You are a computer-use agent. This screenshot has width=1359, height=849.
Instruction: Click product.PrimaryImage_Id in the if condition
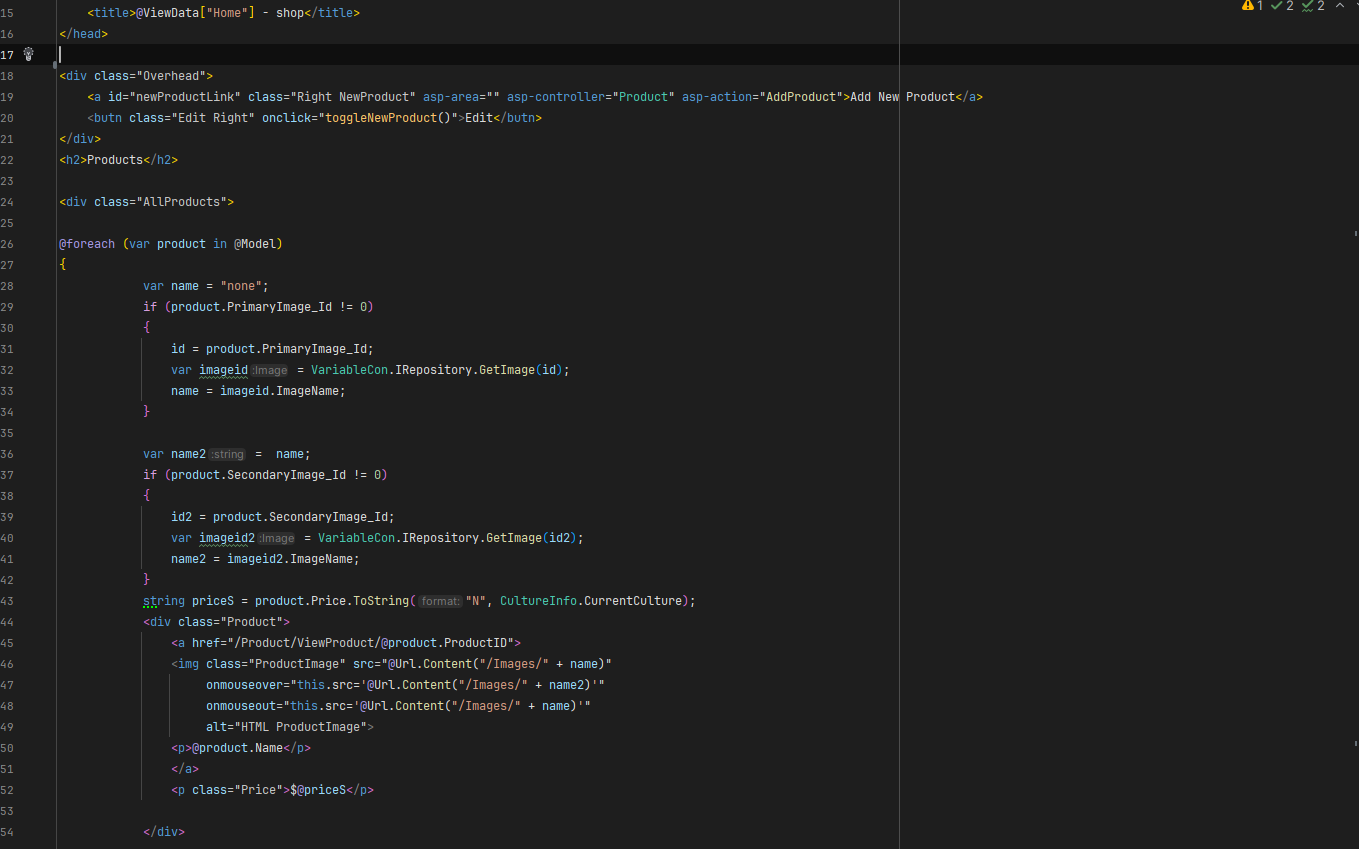pos(251,307)
